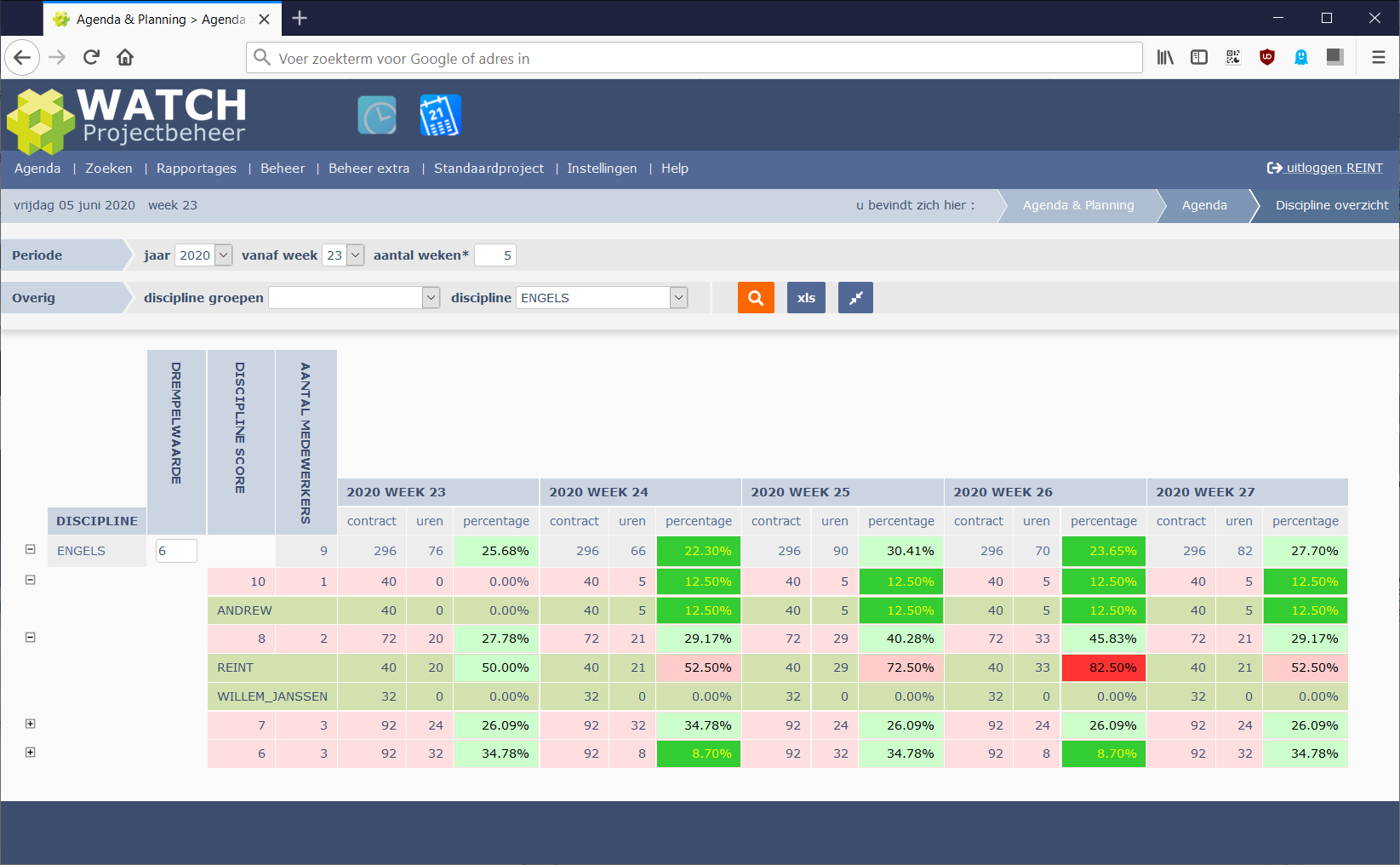Click the 25.68% cell in ENGELS row
1400x865 pixels.
496,551
